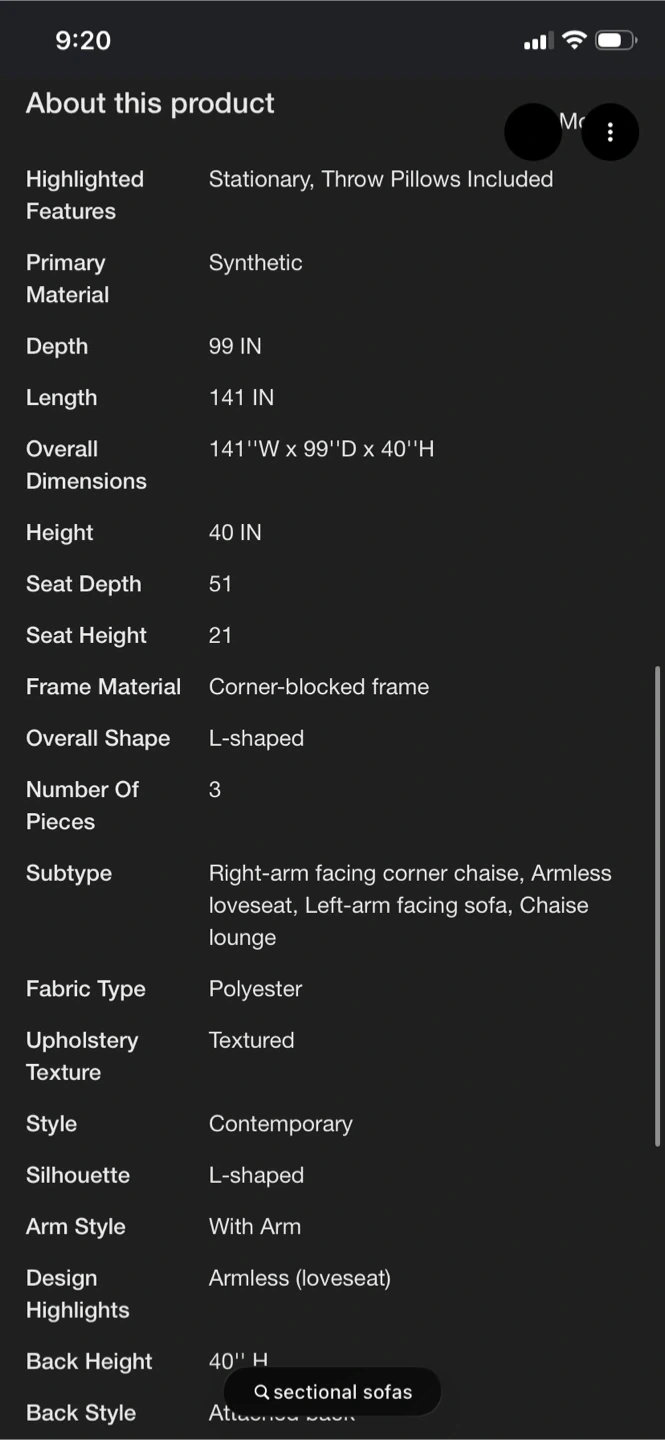Tap the Subtype description text
This screenshot has width=665, height=1440.
[x=410, y=905]
